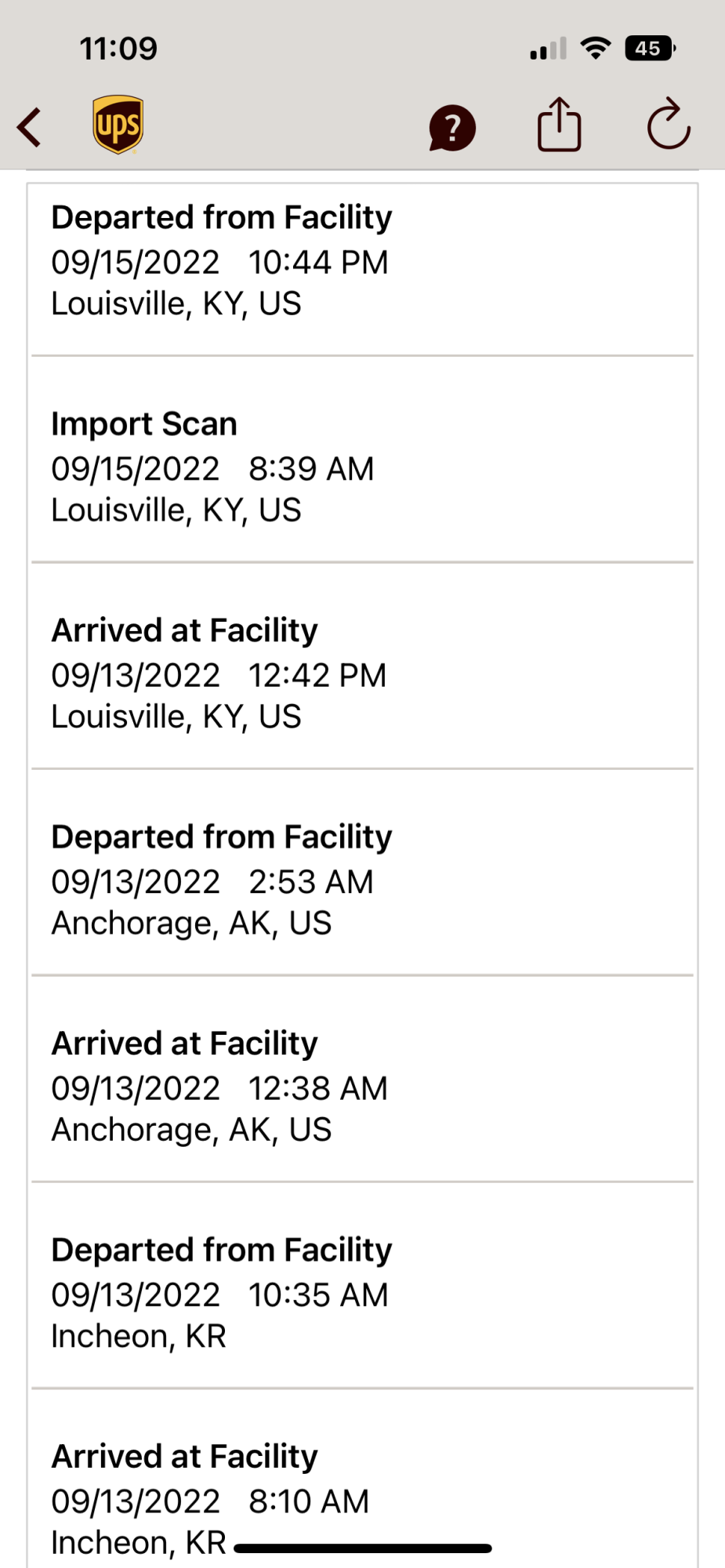This screenshot has height=1568, width=725.
Task: Tap the battery indicator showing 45
Action: [x=649, y=49]
